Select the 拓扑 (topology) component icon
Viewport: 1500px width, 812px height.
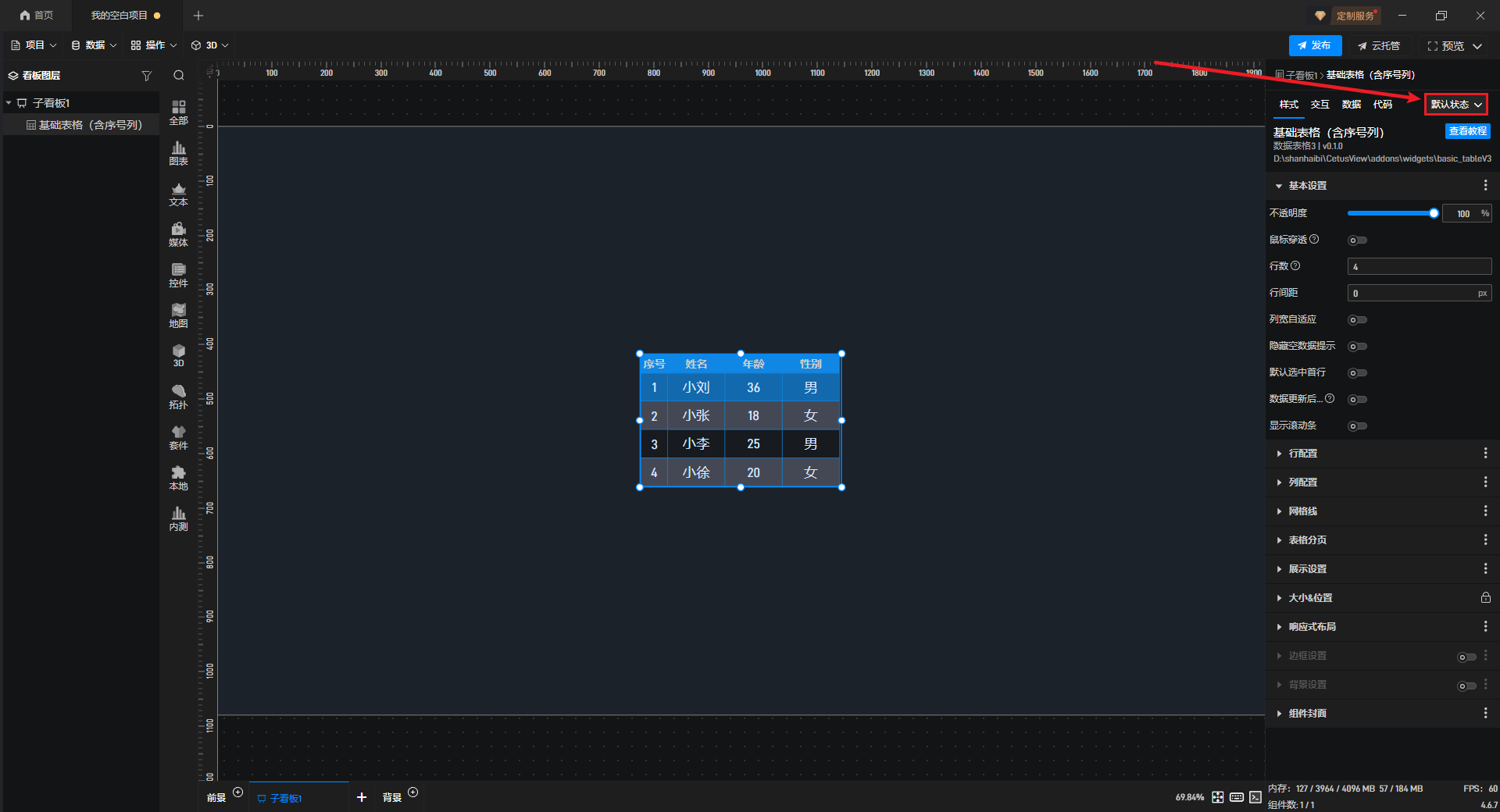178,396
